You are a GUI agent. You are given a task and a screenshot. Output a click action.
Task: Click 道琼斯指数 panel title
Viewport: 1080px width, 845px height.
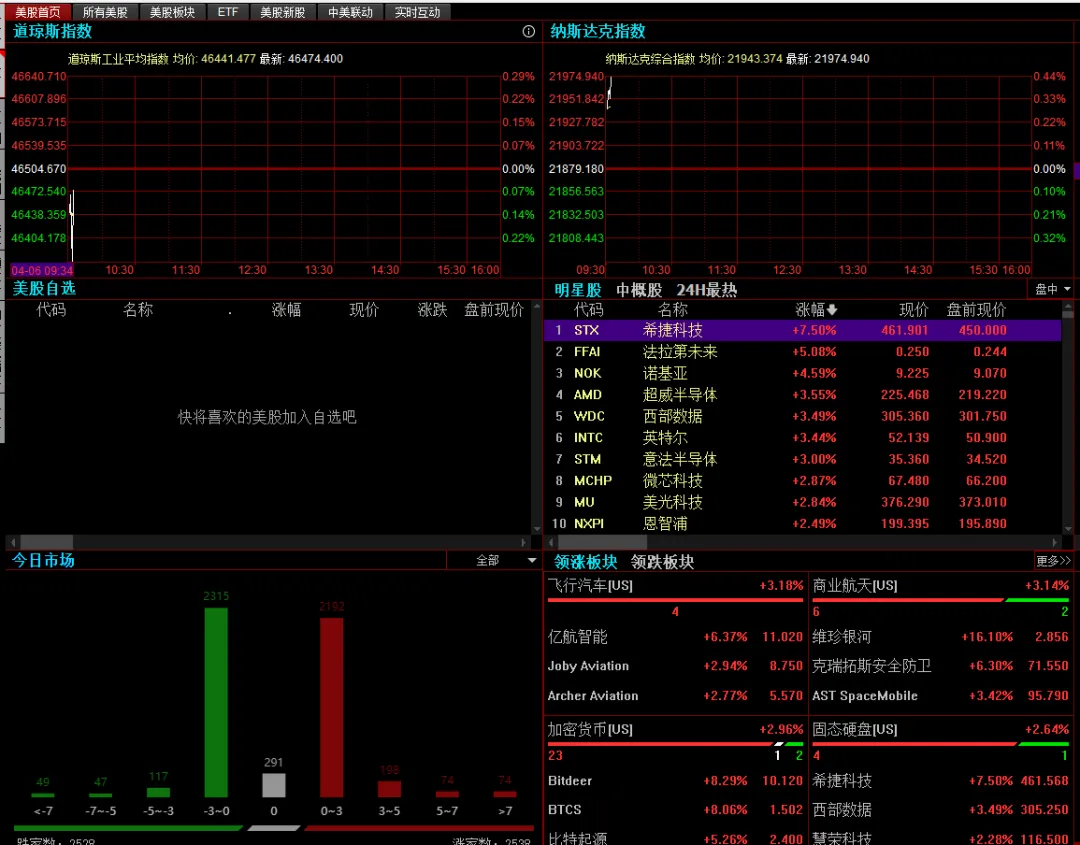click(52, 31)
